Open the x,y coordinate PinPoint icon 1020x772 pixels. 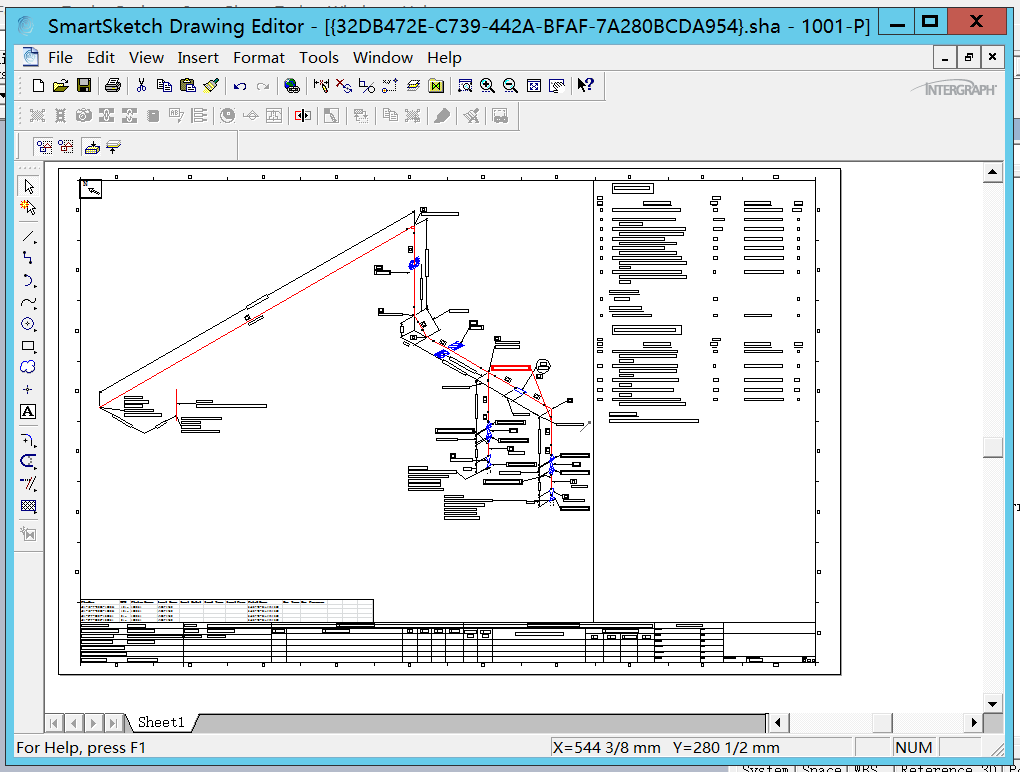[390, 85]
